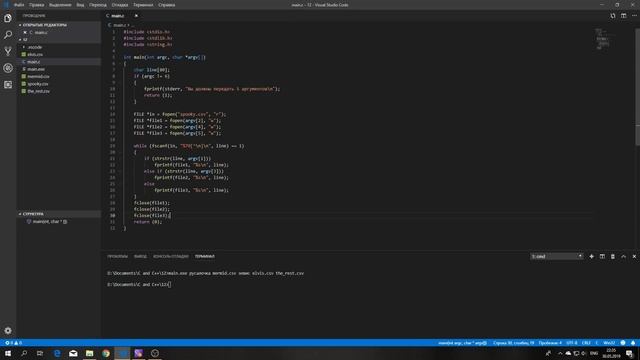This screenshot has height=360, width=640.
Task: Select main function in the Outline view
Action: [47, 222]
